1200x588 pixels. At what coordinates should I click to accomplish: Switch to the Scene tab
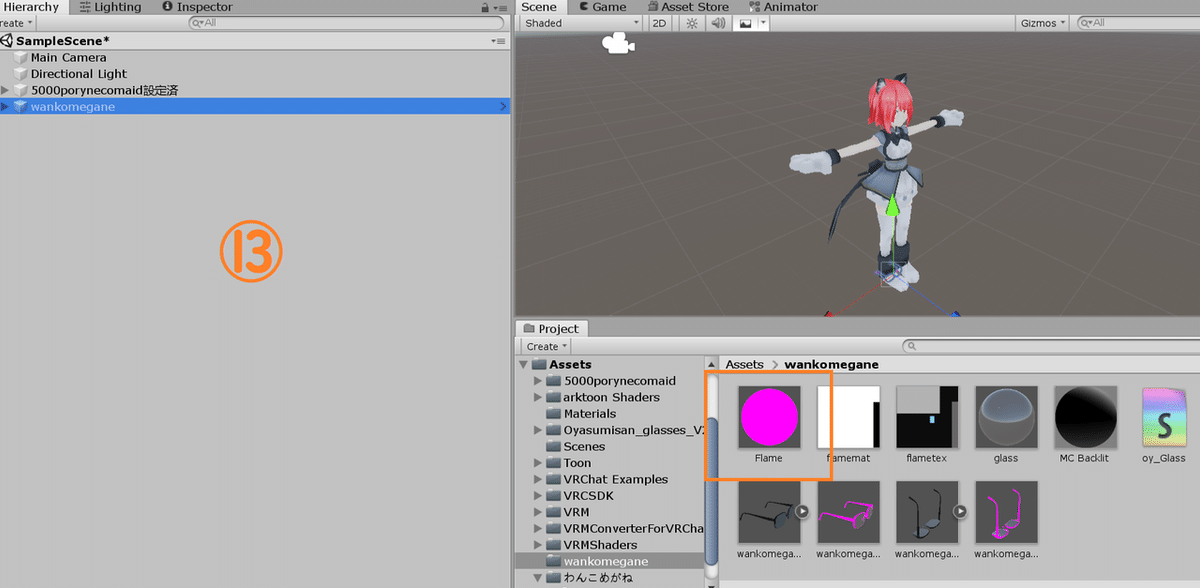coord(539,7)
